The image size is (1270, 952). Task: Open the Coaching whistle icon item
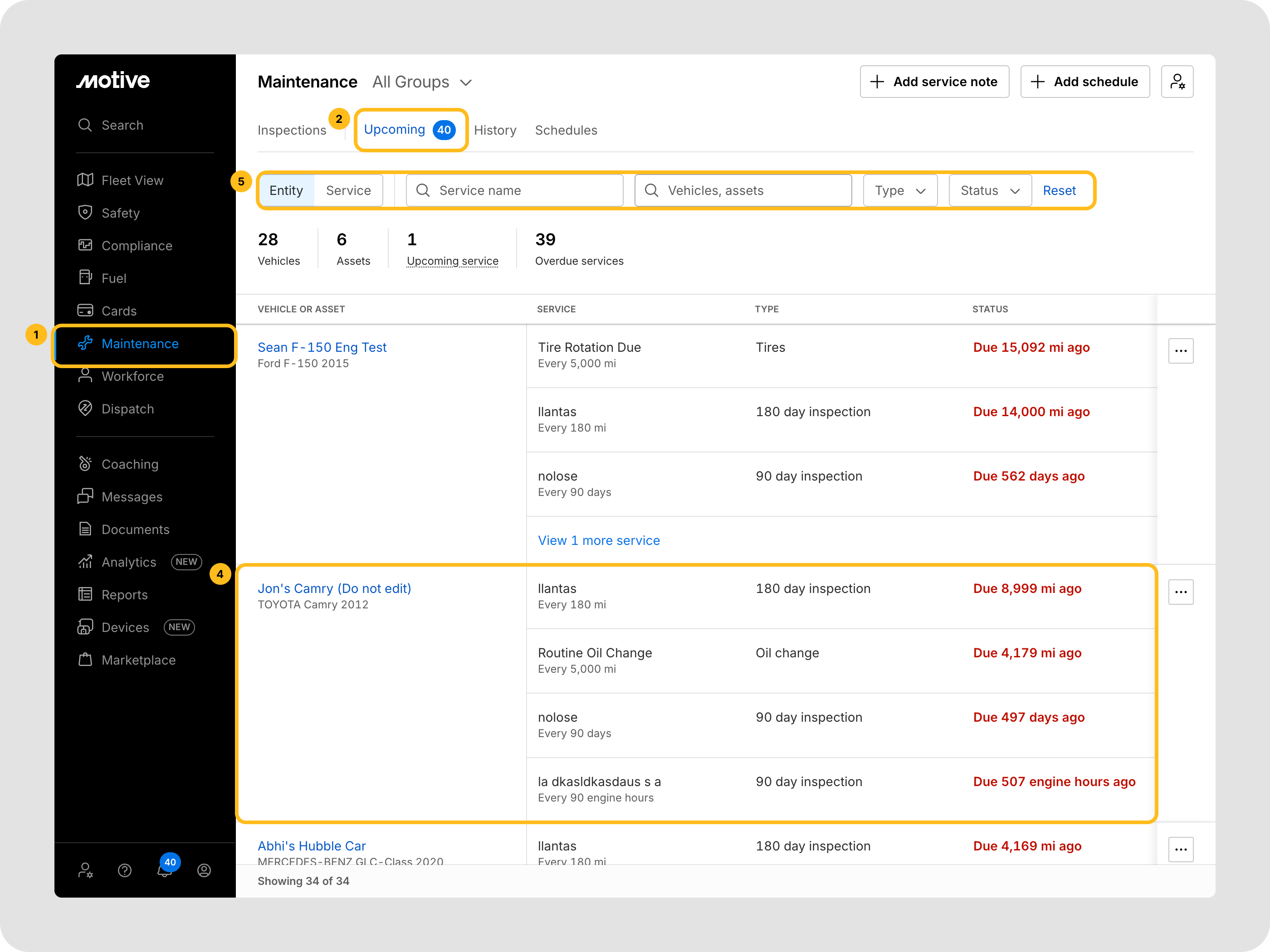(85, 464)
